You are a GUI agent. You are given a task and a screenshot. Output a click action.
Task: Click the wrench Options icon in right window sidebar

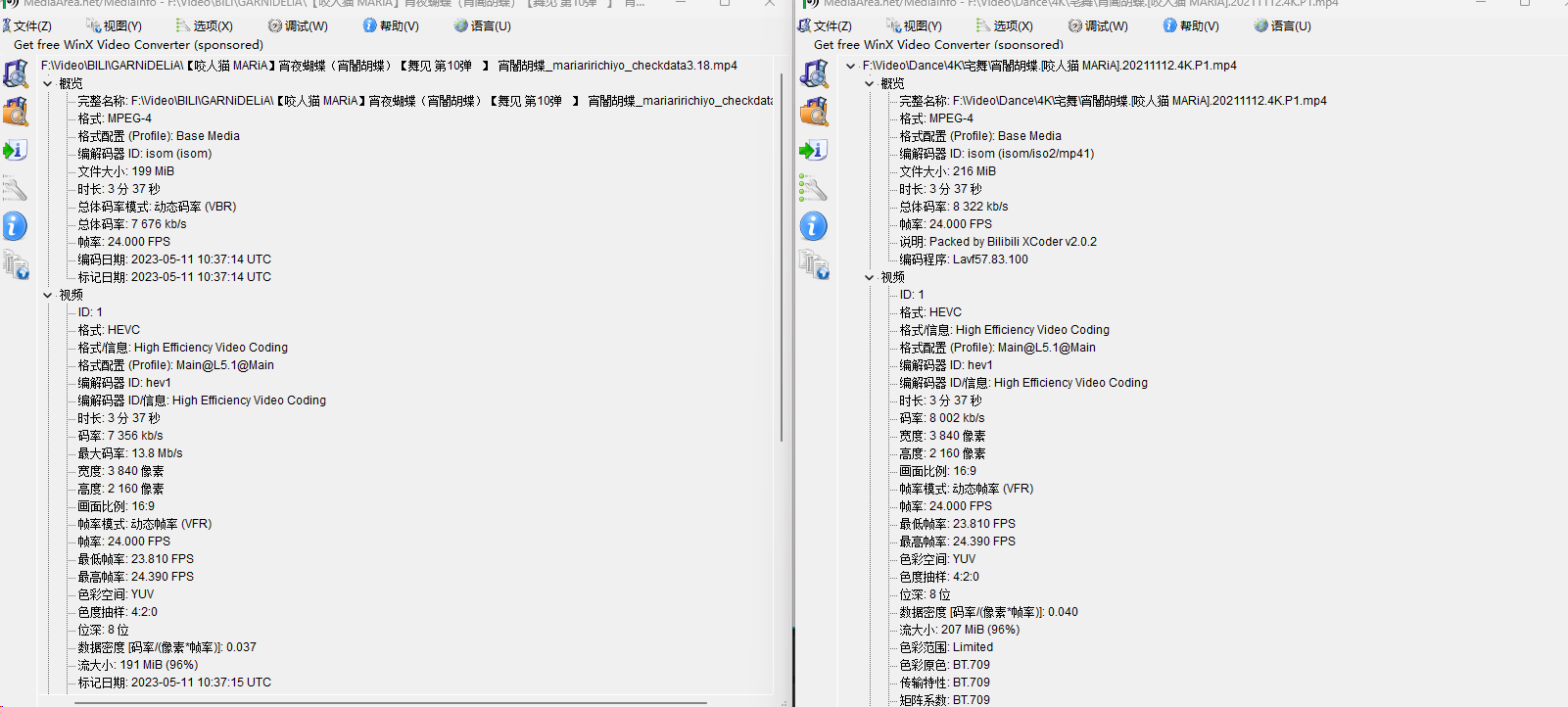point(814,188)
